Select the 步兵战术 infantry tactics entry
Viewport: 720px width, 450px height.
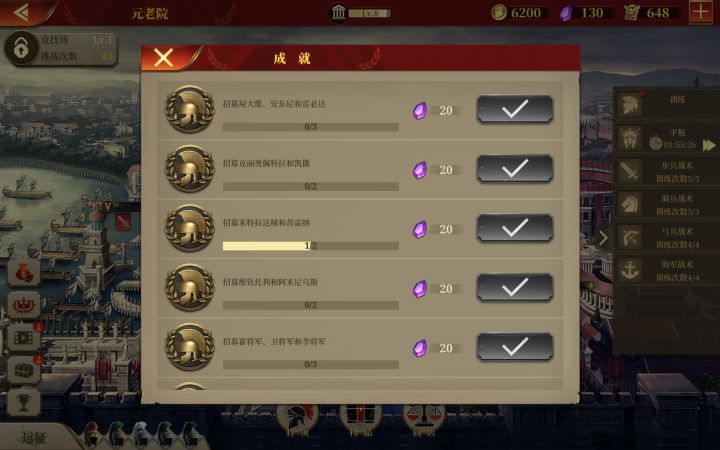point(667,171)
